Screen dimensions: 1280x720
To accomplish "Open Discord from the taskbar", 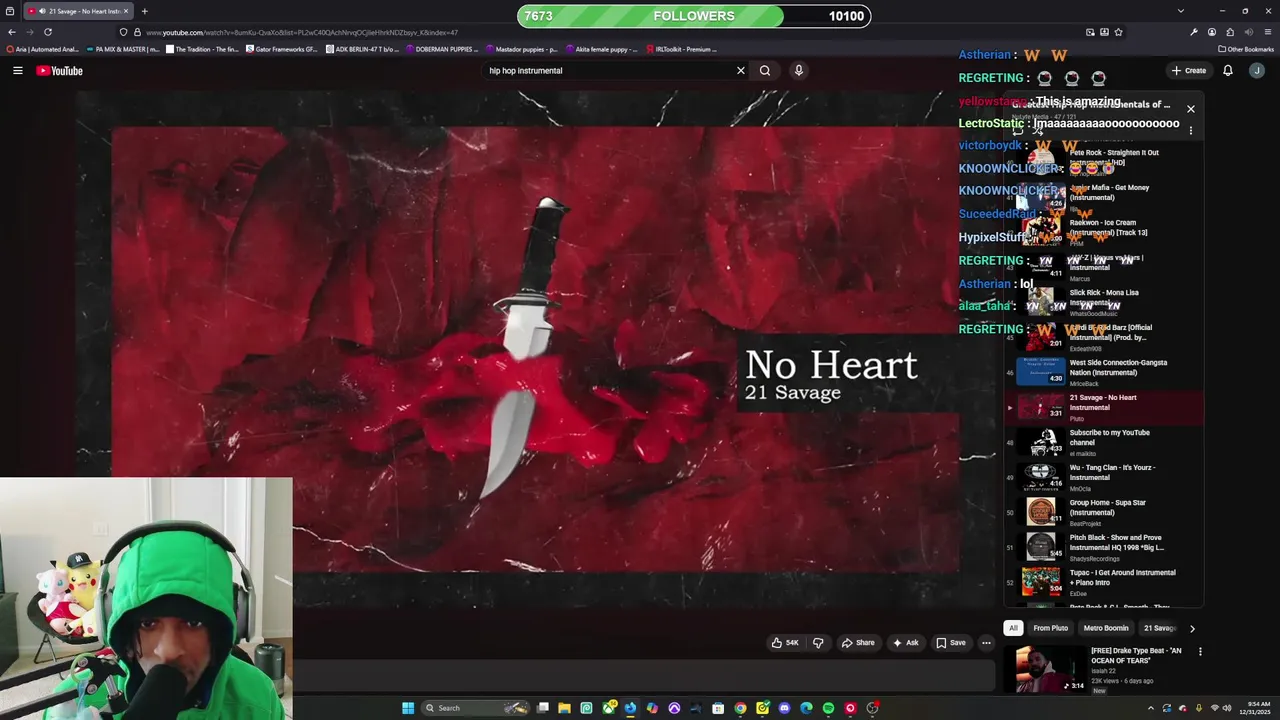I will click(x=784, y=708).
